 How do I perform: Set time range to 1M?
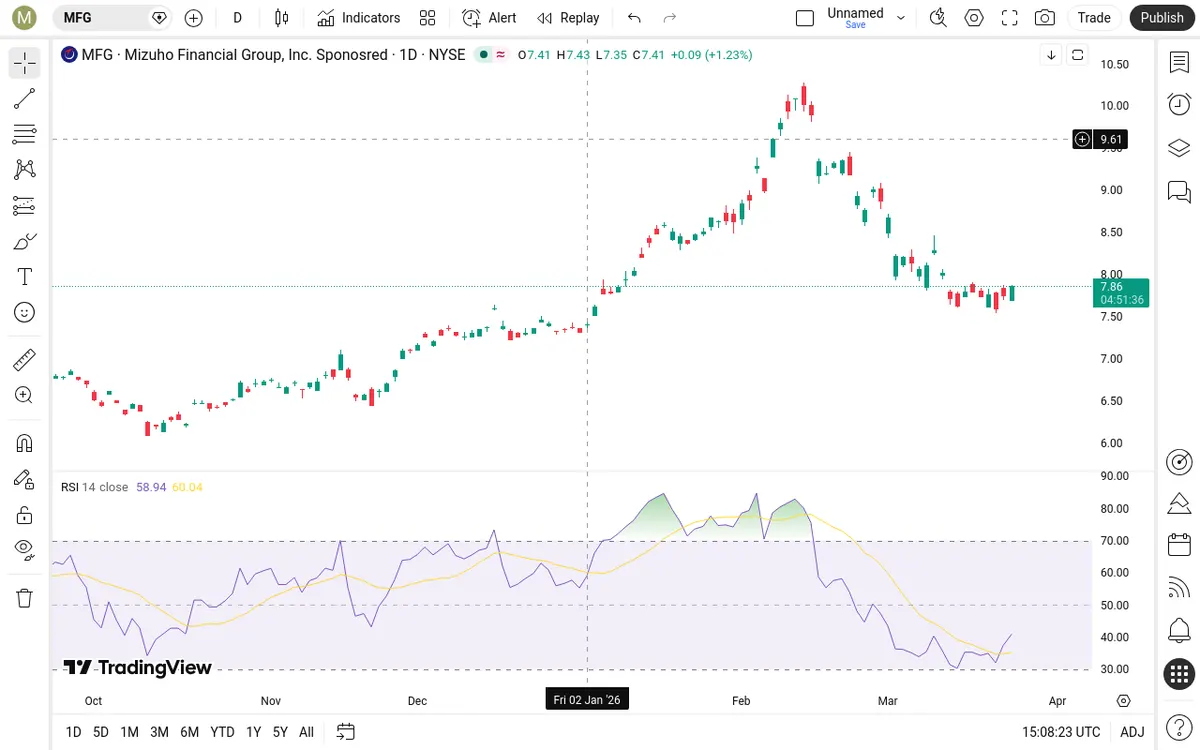point(129,732)
